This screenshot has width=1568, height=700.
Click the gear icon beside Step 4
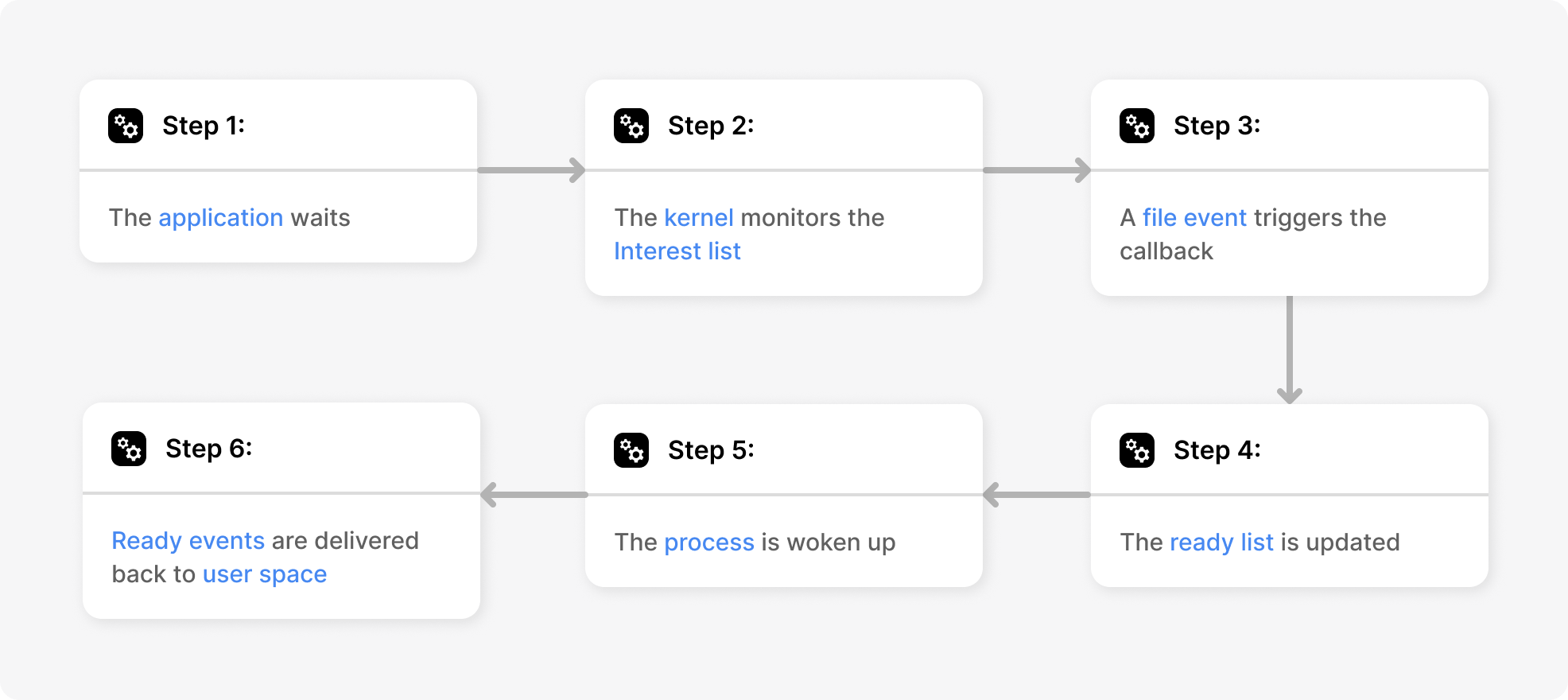click(x=1137, y=450)
